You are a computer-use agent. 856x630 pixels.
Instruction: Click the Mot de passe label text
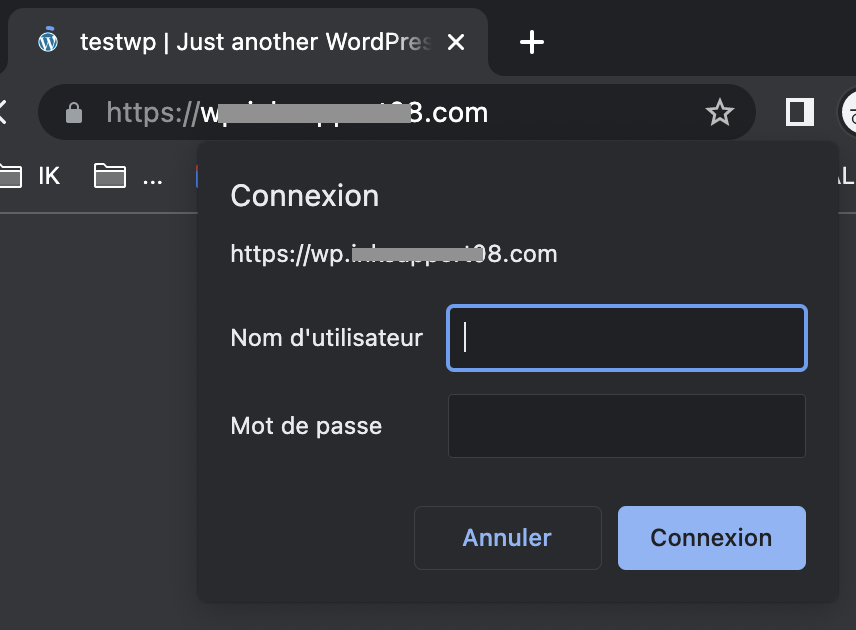coord(306,426)
